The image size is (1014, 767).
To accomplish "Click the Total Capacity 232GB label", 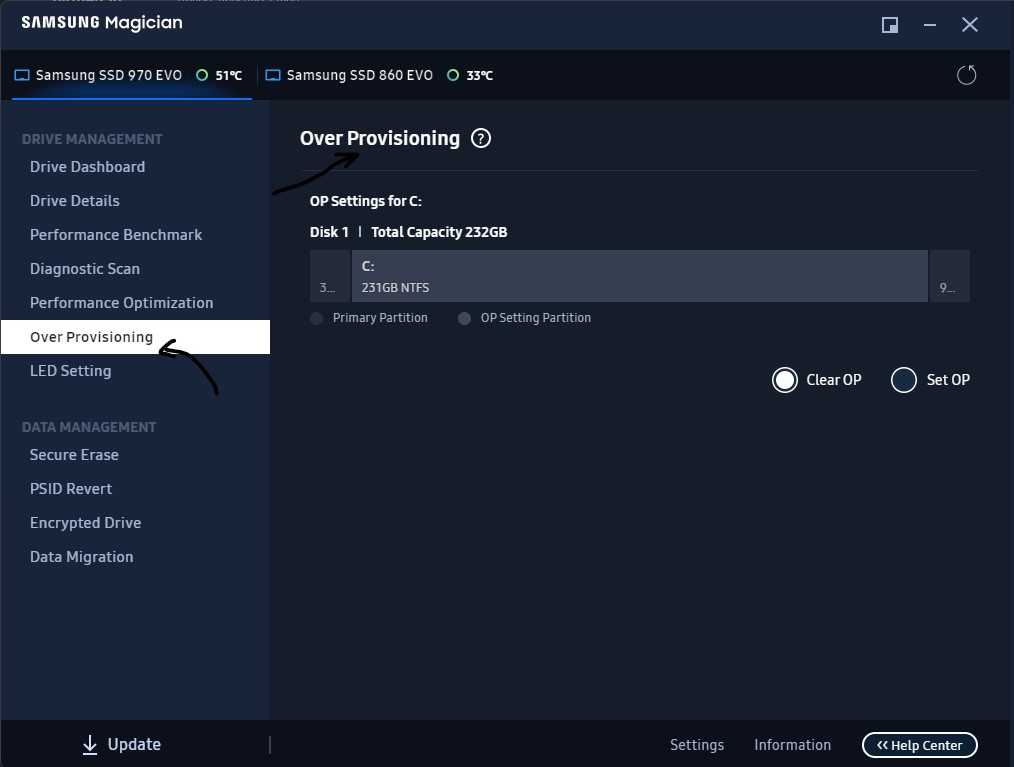I will point(439,232).
